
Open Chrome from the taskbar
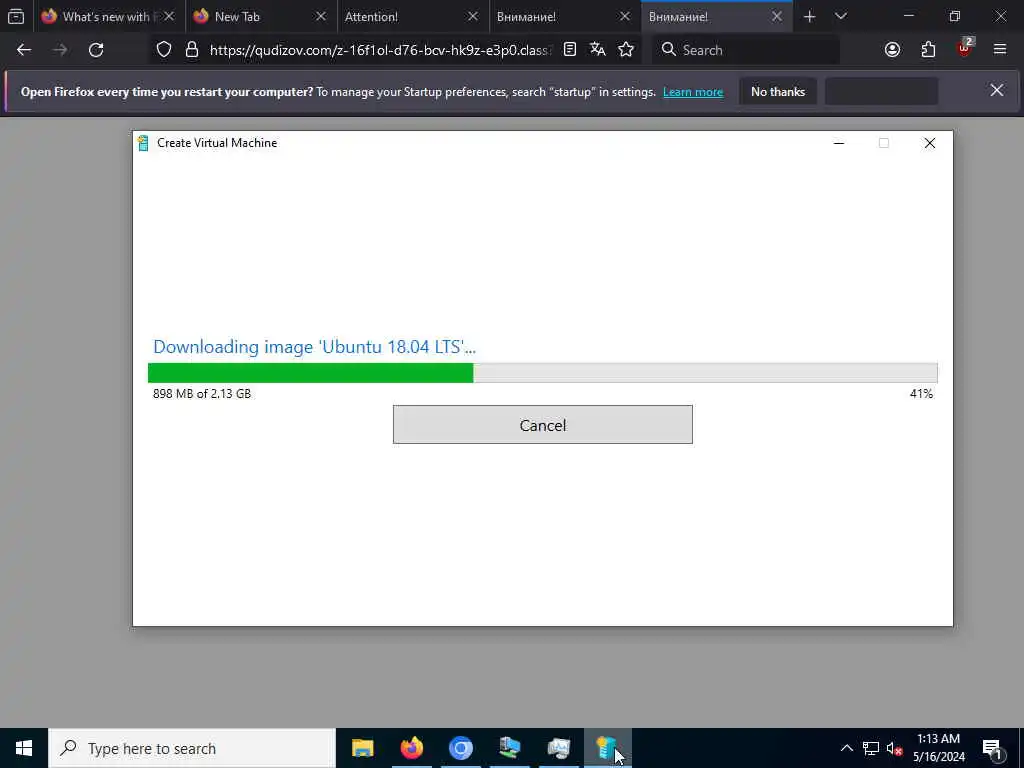tap(460, 748)
